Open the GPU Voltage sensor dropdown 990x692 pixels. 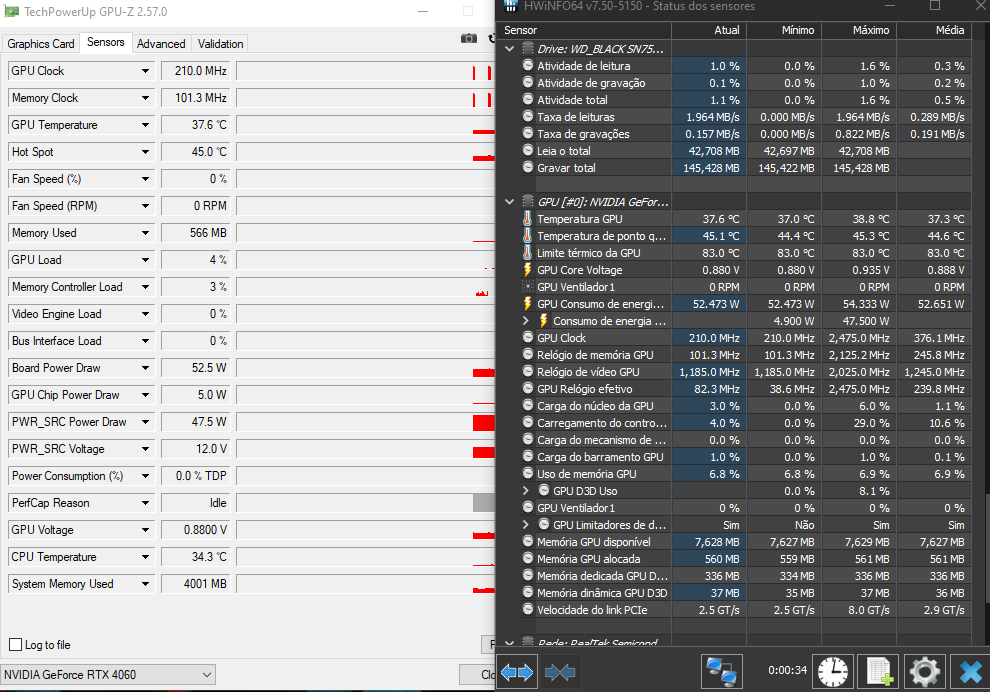(x=145, y=530)
